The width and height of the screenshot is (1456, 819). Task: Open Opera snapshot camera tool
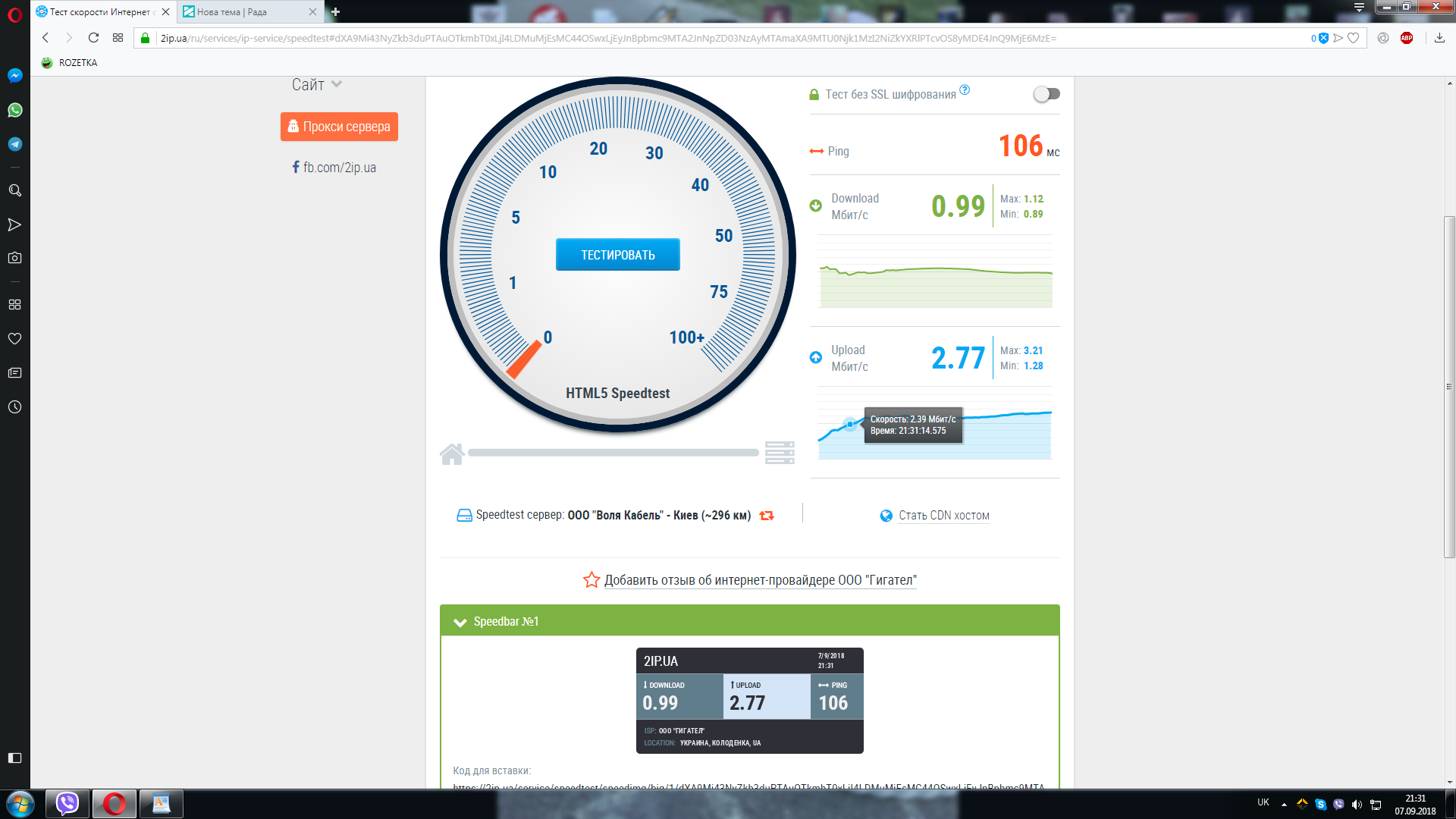[14, 258]
